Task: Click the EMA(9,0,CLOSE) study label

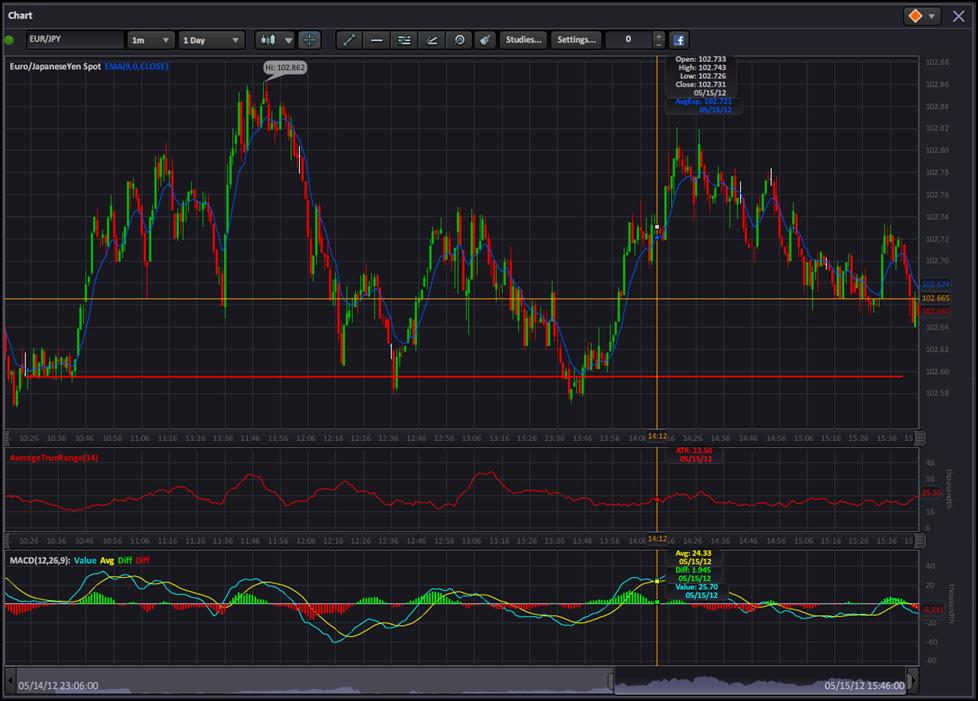Action: (x=136, y=66)
